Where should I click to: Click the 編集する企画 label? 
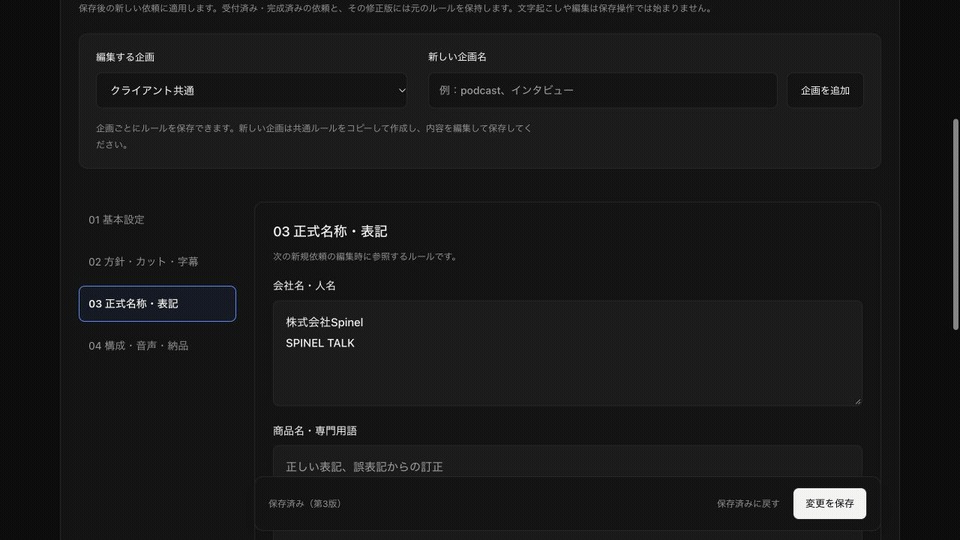point(125,57)
